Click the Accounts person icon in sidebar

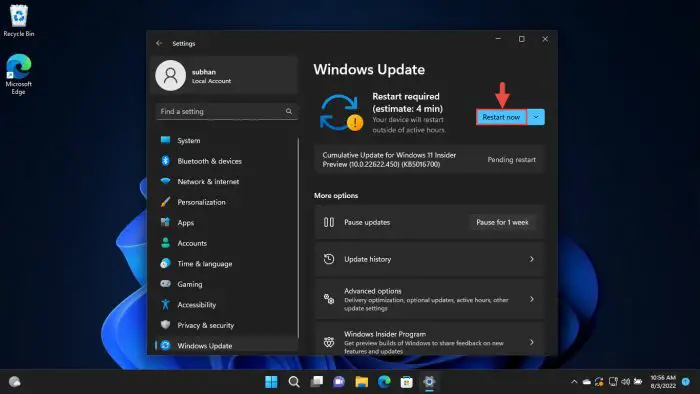point(165,243)
